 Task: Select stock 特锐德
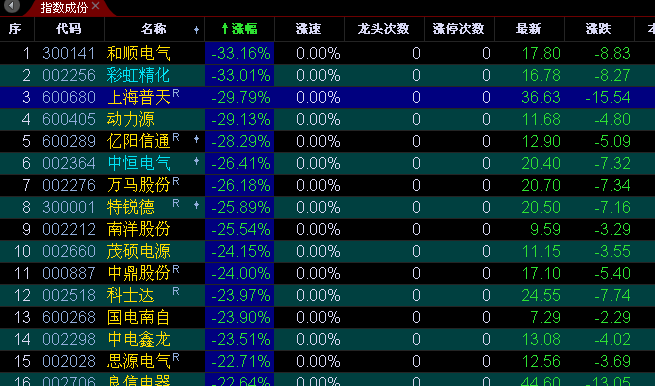pyautogui.click(x=131, y=207)
